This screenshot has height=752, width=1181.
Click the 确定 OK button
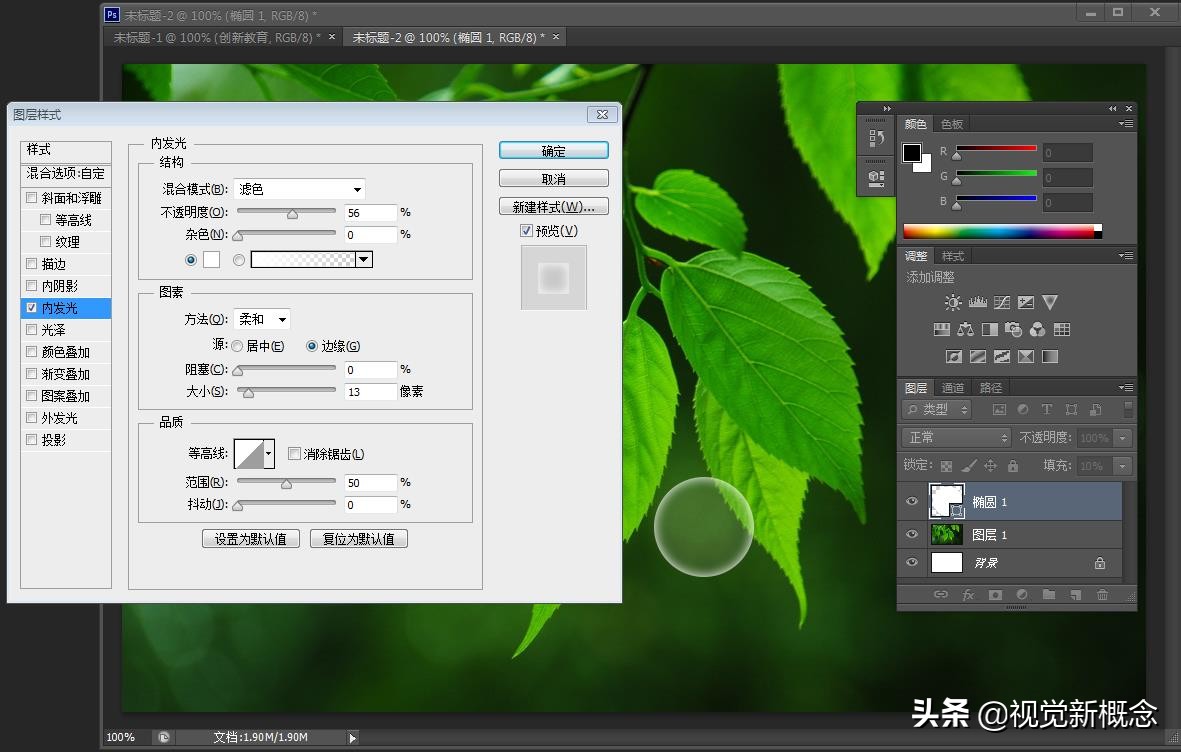point(554,151)
